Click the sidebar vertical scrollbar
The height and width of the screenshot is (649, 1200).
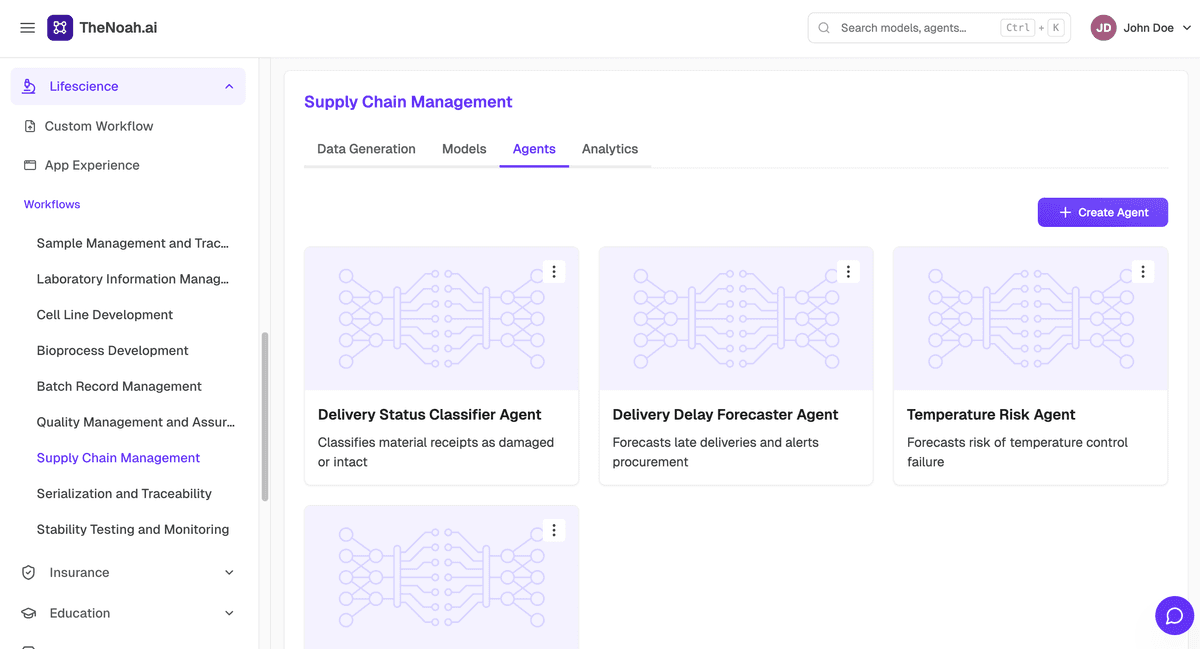click(264, 416)
